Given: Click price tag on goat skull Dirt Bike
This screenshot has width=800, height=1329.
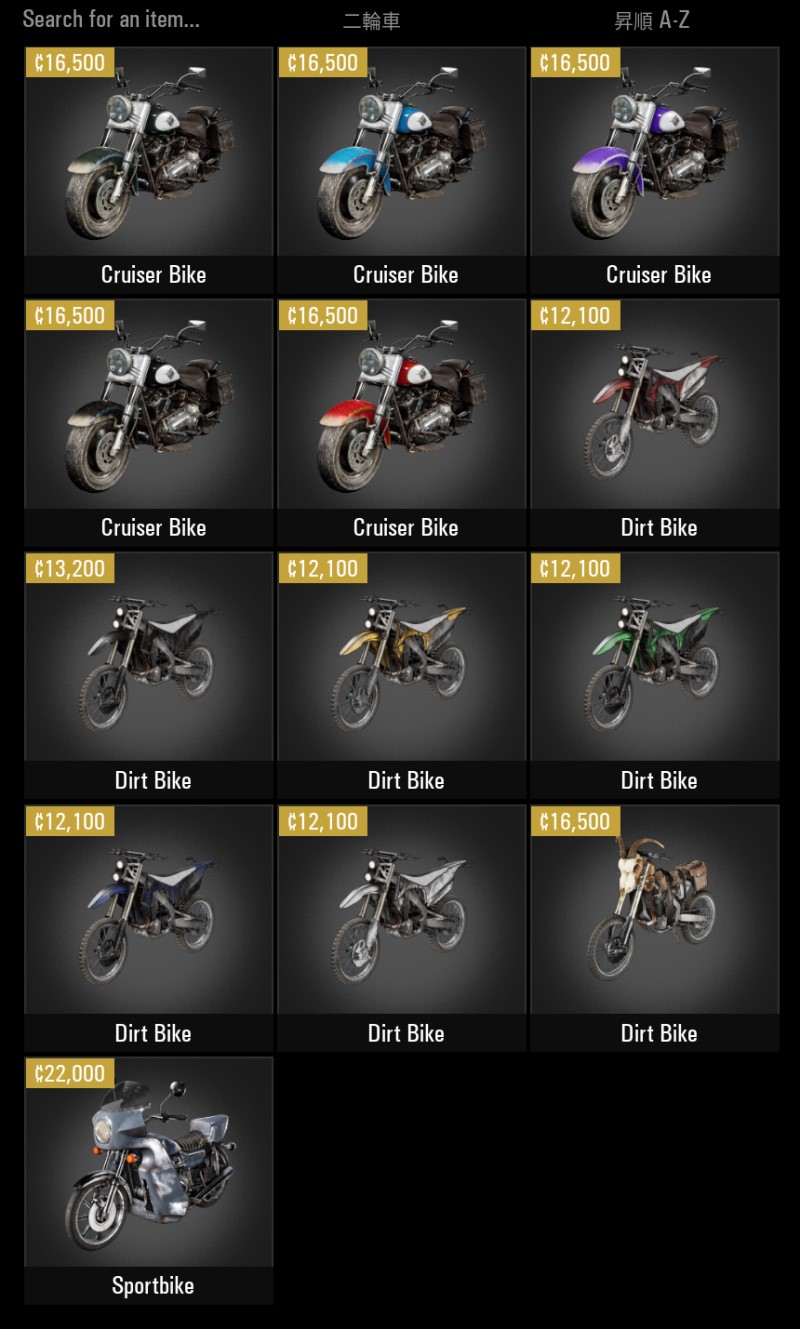Looking at the screenshot, I should (x=575, y=821).
